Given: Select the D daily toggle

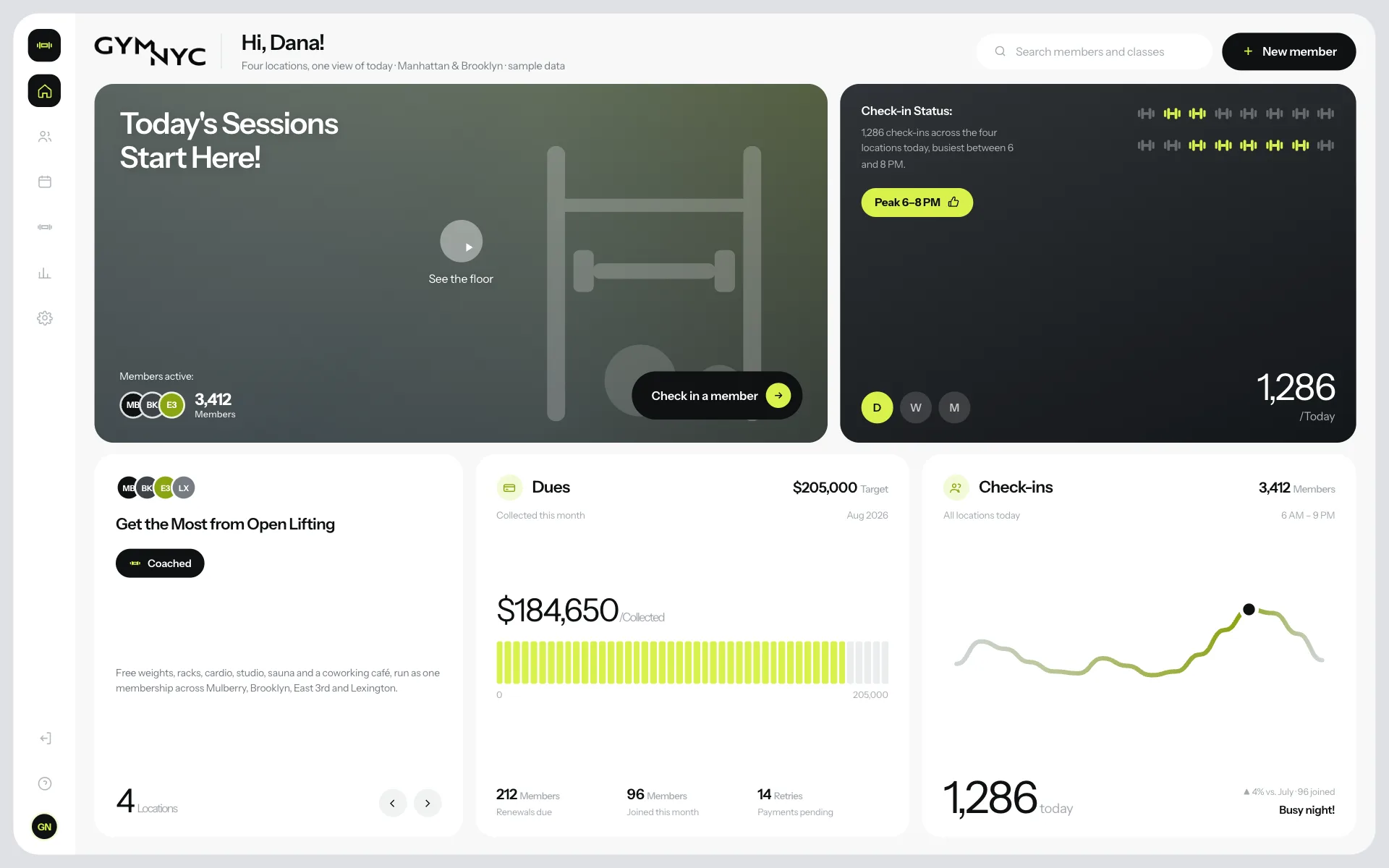Looking at the screenshot, I should click(877, 407).
